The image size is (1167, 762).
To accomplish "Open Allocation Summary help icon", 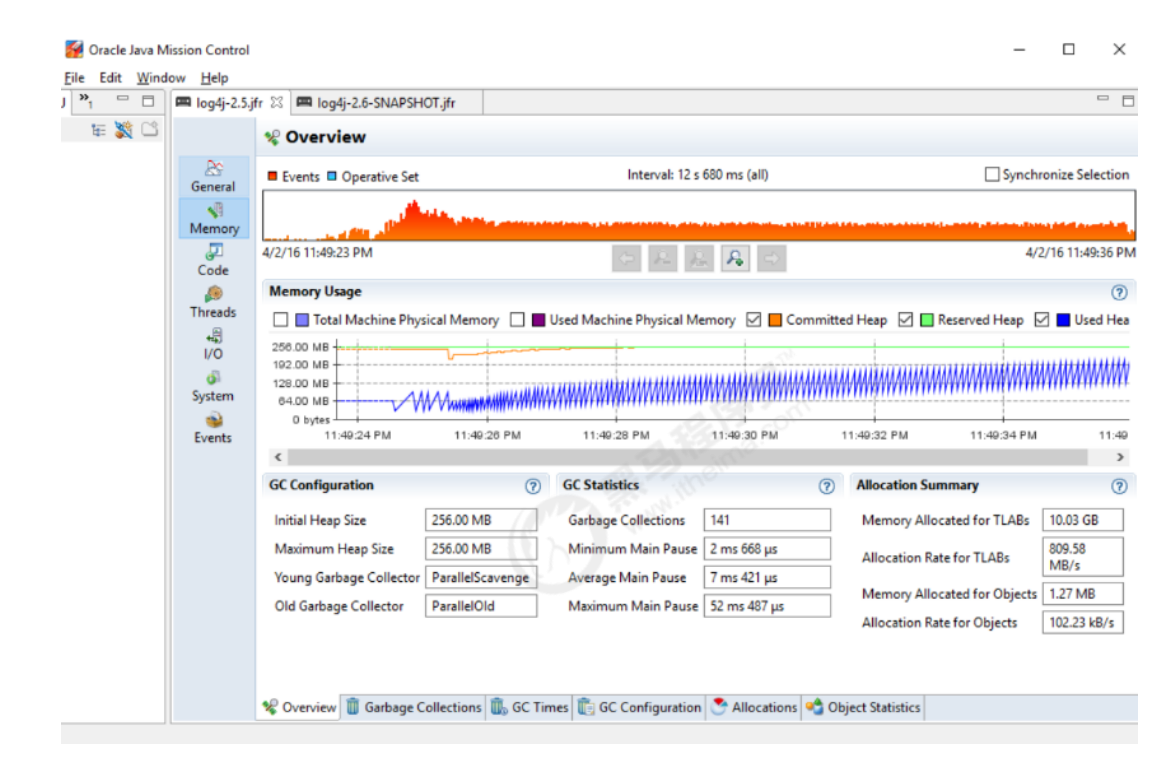I will [x=1119, y=486].
